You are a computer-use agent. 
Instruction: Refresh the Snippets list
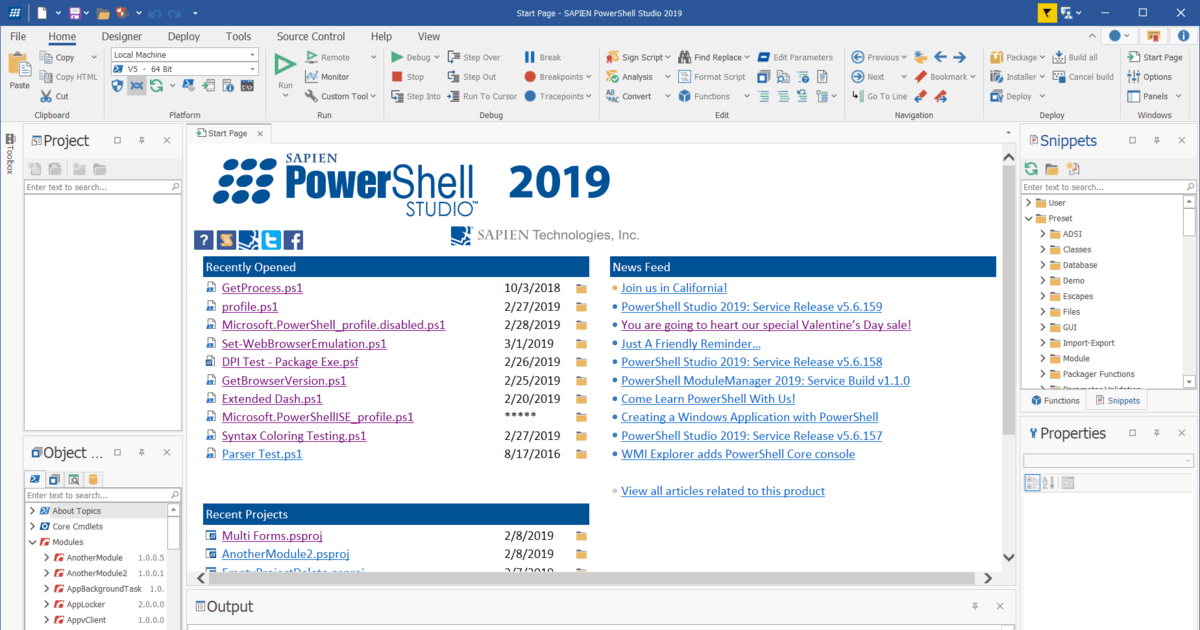[x=1030, y=168]
